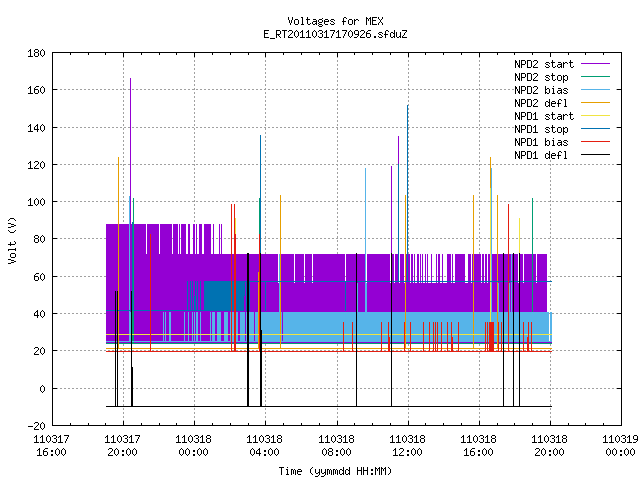Screen dimensions: 640x480
Task: Click the y-axis value 0
Action: pos(42,389)
